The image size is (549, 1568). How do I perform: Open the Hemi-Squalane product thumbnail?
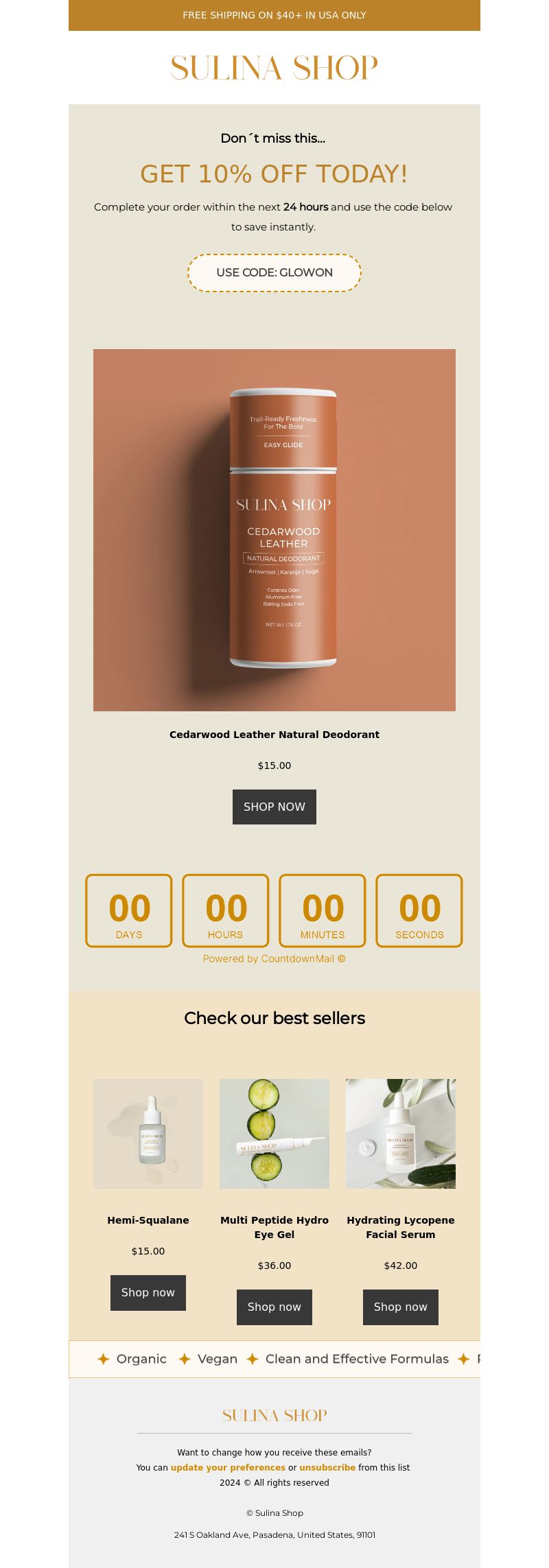click(148, 1134)
